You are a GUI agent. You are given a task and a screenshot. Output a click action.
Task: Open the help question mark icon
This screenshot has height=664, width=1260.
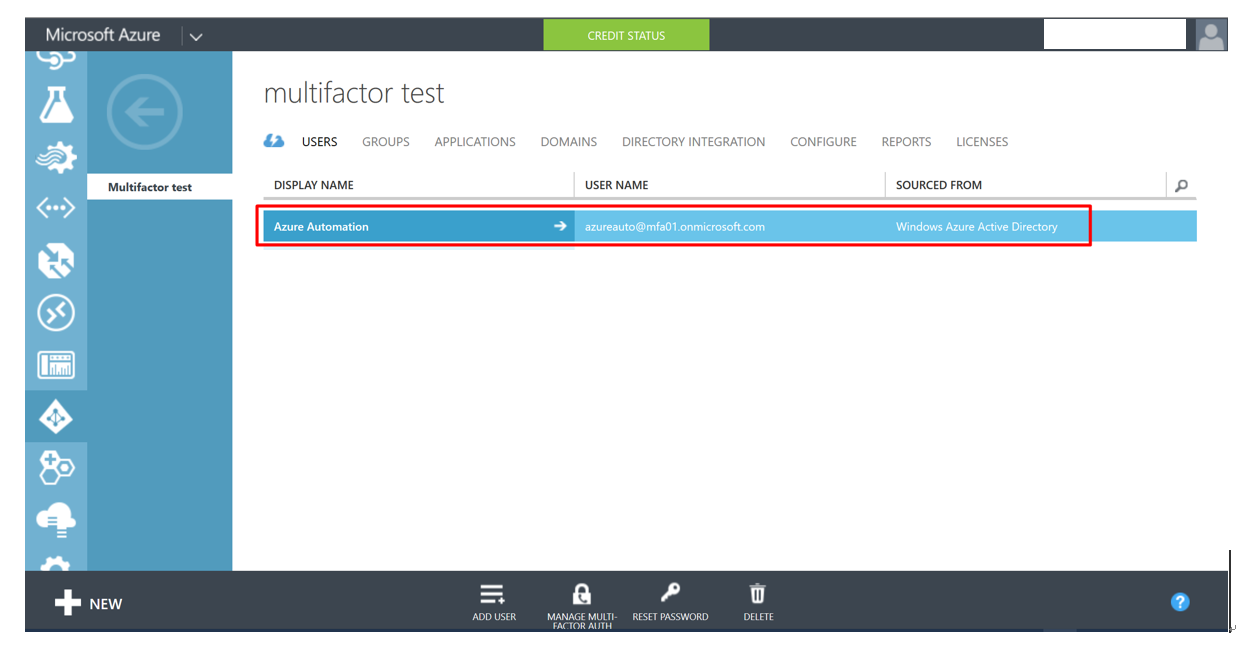1180,602
